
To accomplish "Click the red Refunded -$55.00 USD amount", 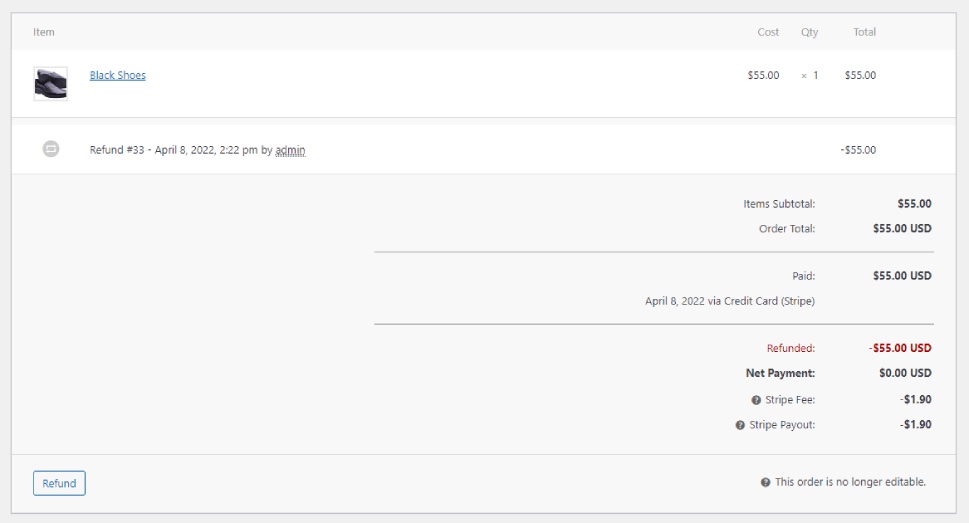I will click(900, 348).
